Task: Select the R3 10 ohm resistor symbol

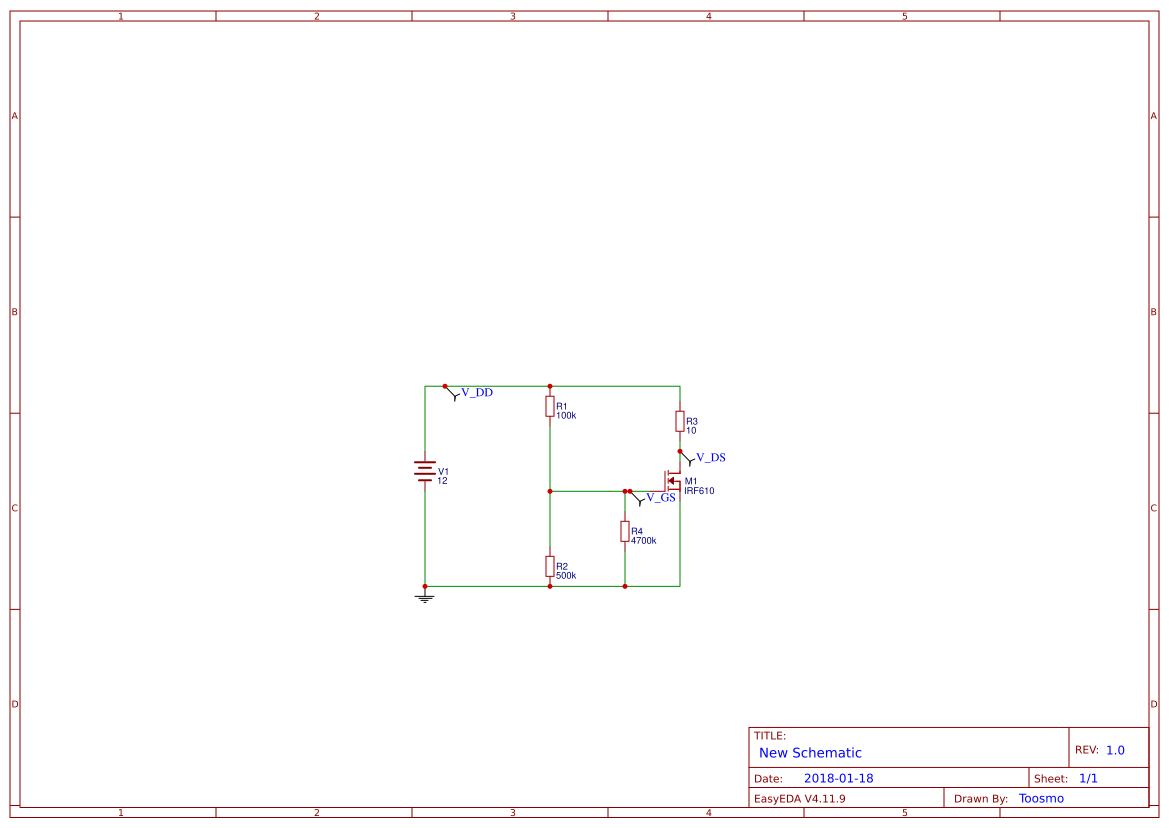Action: [x=680, y=421]
